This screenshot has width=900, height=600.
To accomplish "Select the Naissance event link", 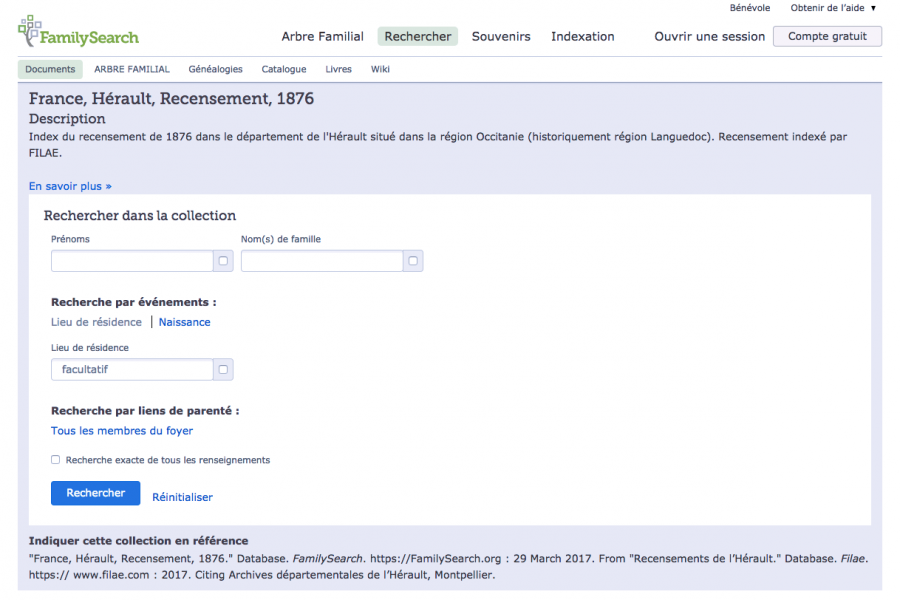I will pos(184,322).
